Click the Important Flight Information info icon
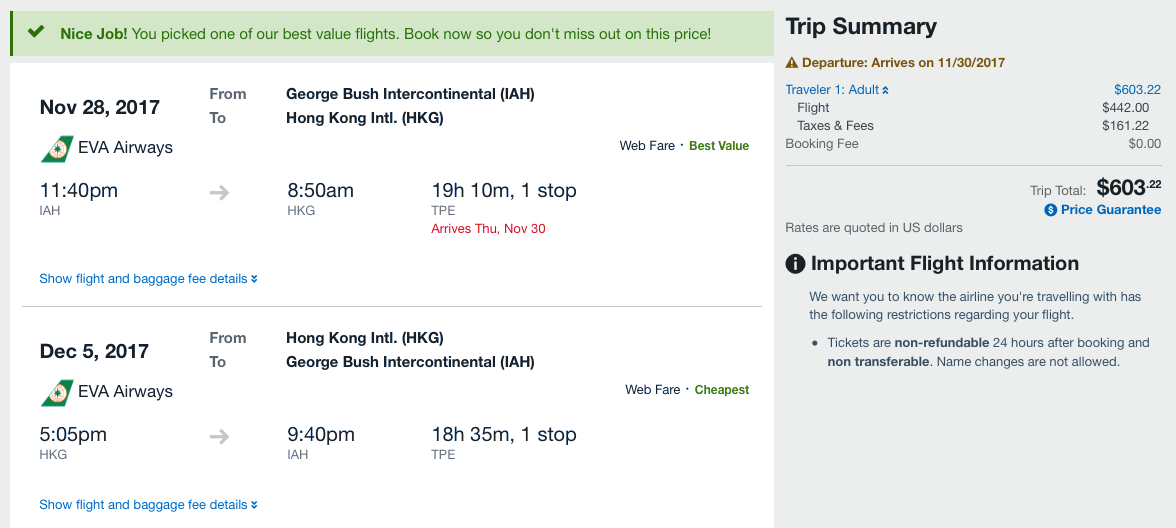This screenshot has height=528, width=1176. click(x=796, y=264)
